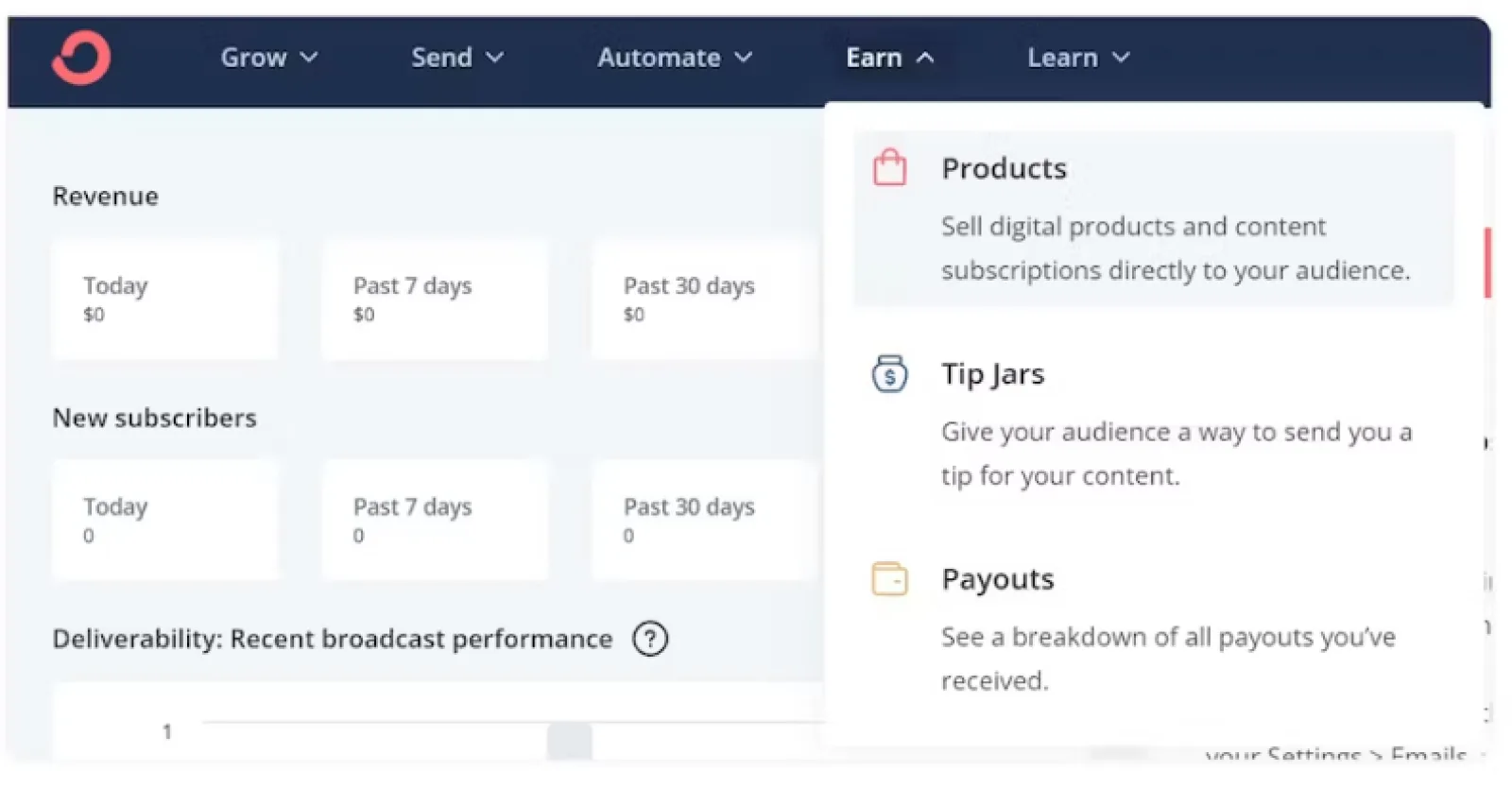The image size is (1512, 788).
Task: Select the Payouts menu entry
Action: point(997,579)
